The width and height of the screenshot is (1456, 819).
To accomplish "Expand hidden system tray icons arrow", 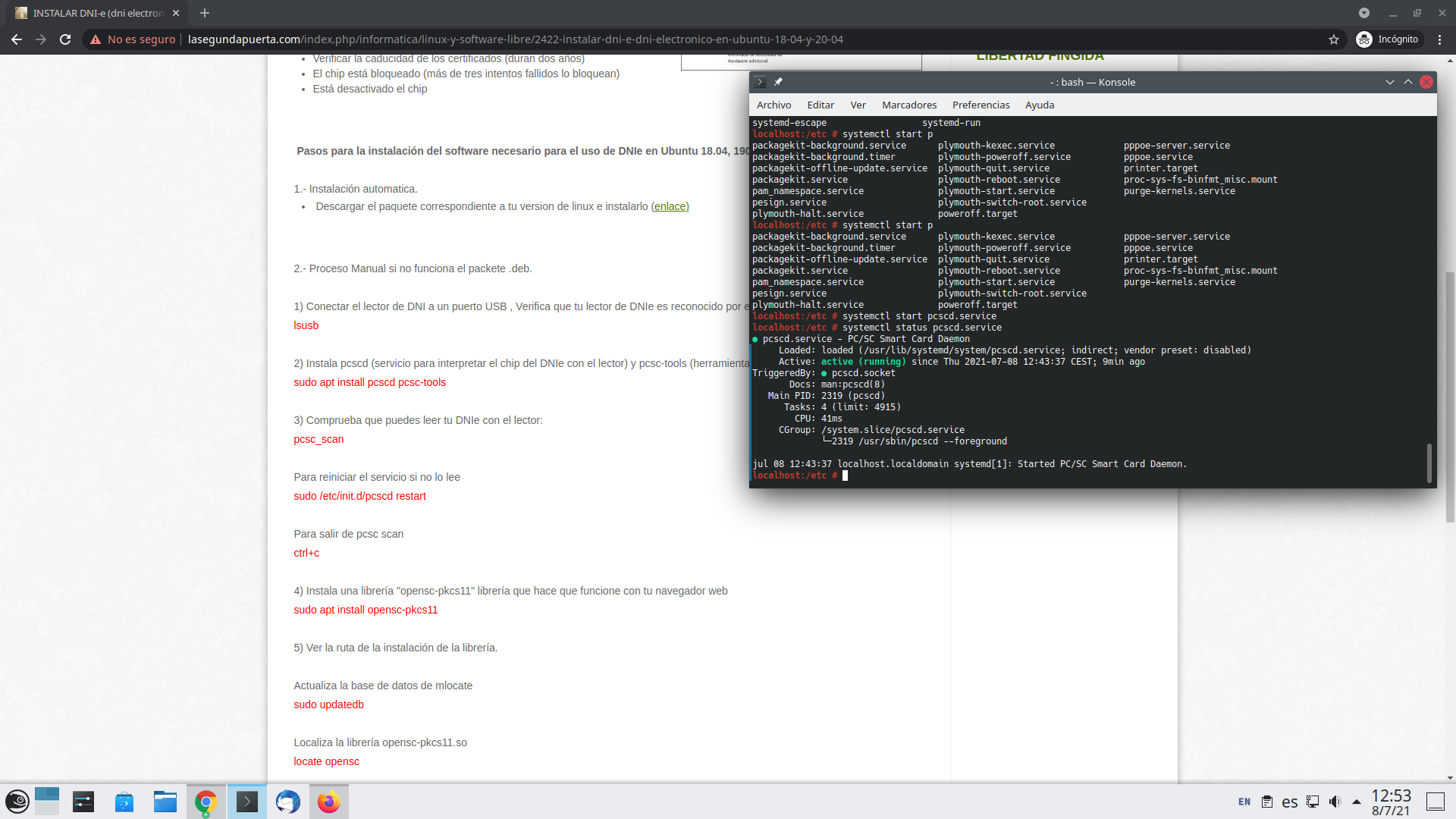I will [x=1357, y=802].
